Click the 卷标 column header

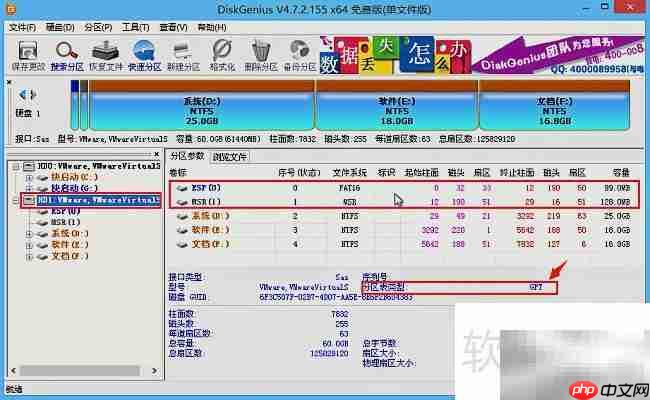177,173
